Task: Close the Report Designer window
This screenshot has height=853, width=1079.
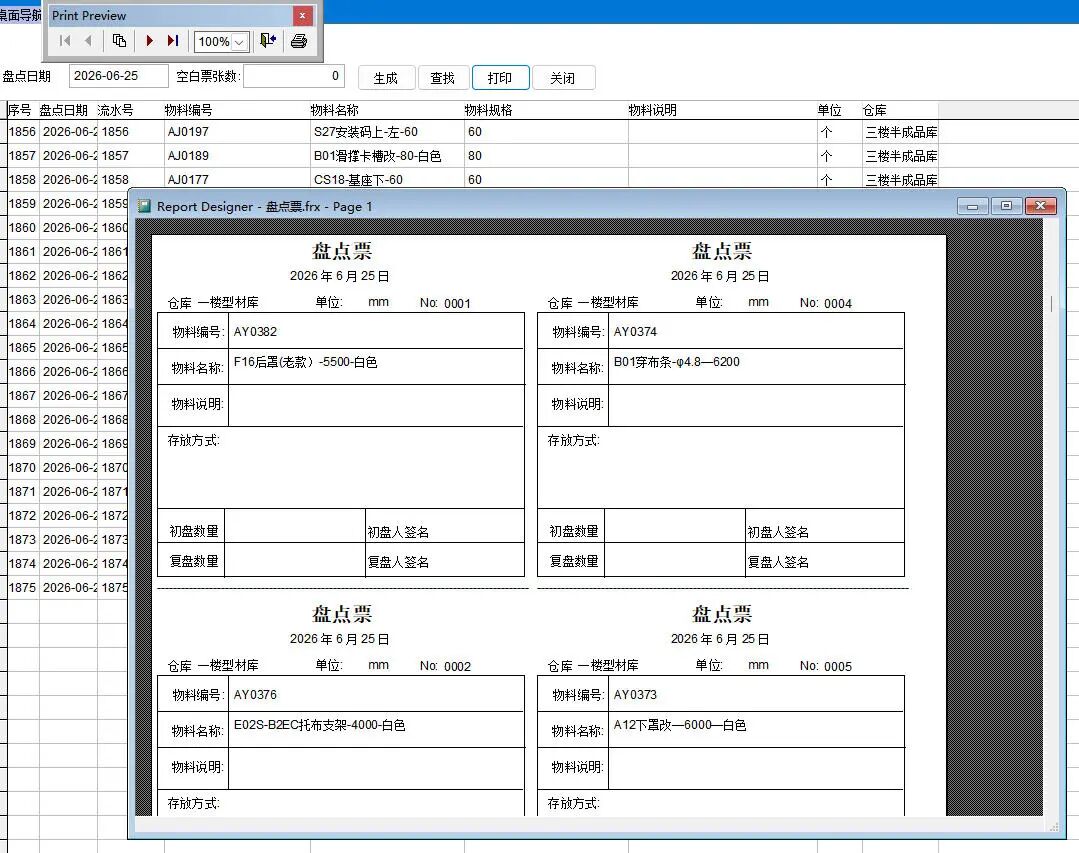Action: (1040, 206)
